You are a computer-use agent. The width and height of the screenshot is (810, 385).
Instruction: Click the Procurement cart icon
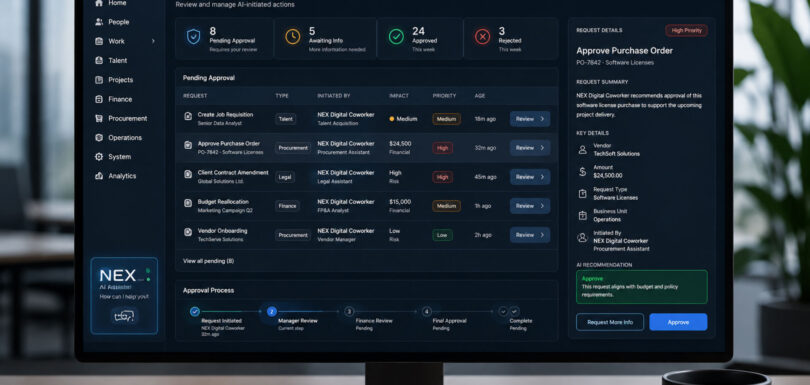pos(99,118)
